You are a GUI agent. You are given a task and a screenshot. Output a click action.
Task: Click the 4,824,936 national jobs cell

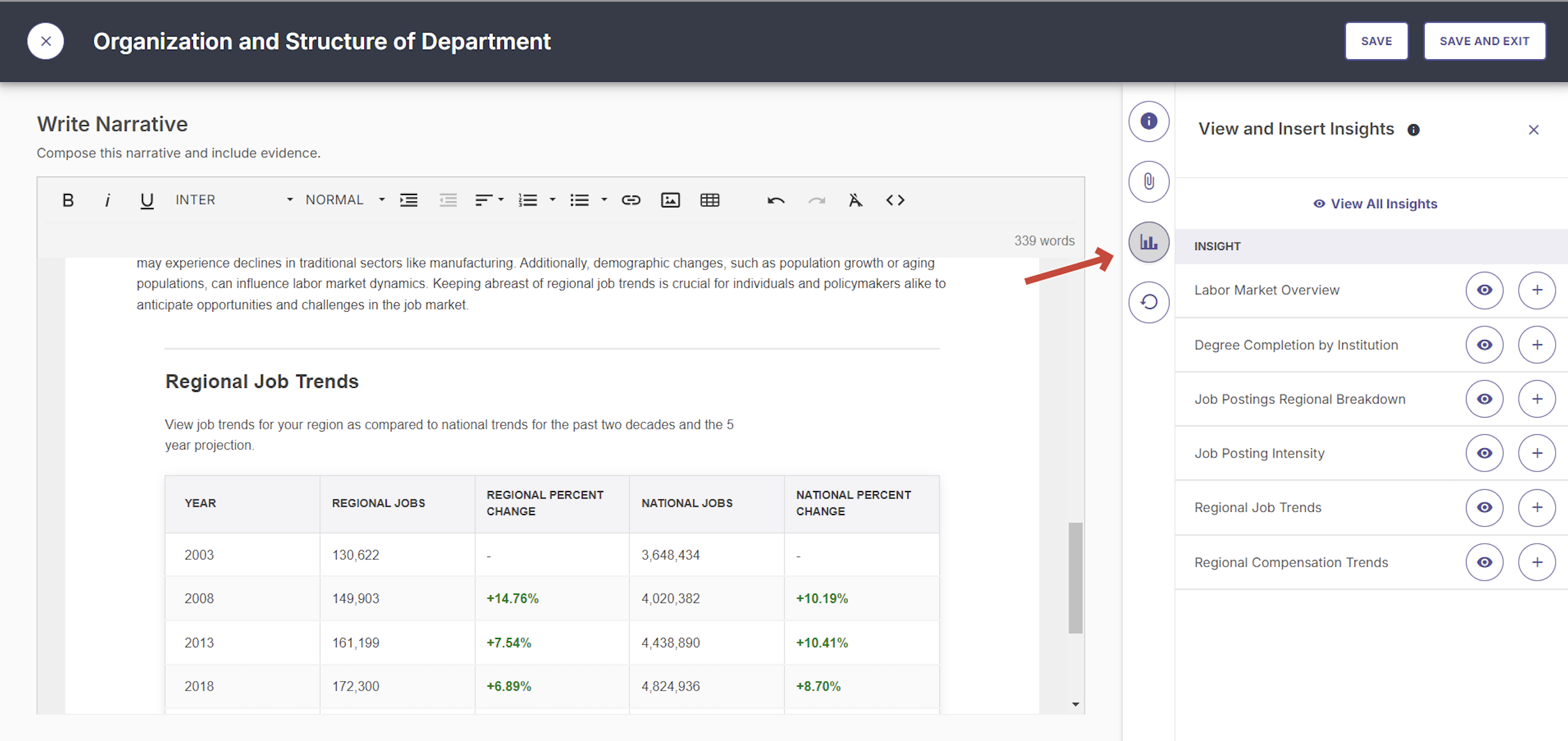tap(707, 686)
